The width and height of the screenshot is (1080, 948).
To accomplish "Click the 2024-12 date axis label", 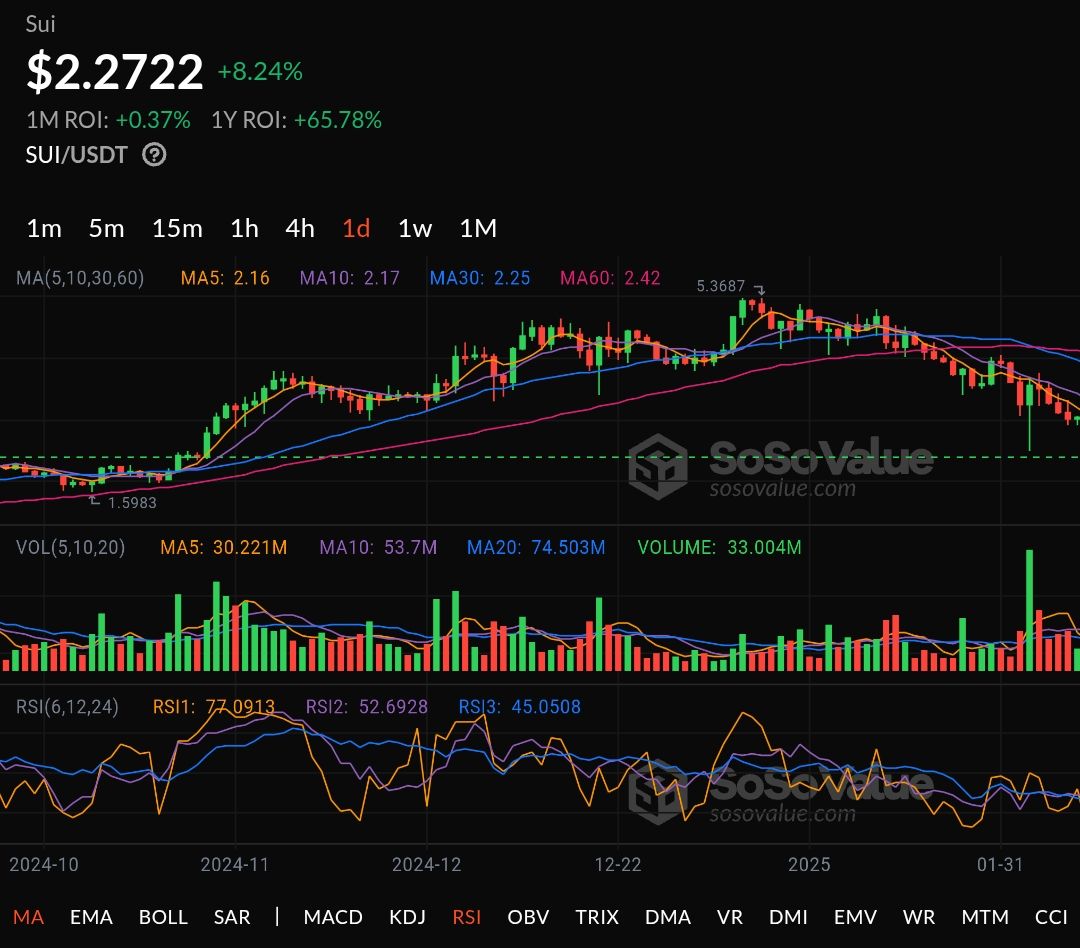I will (x=426, y=864).
